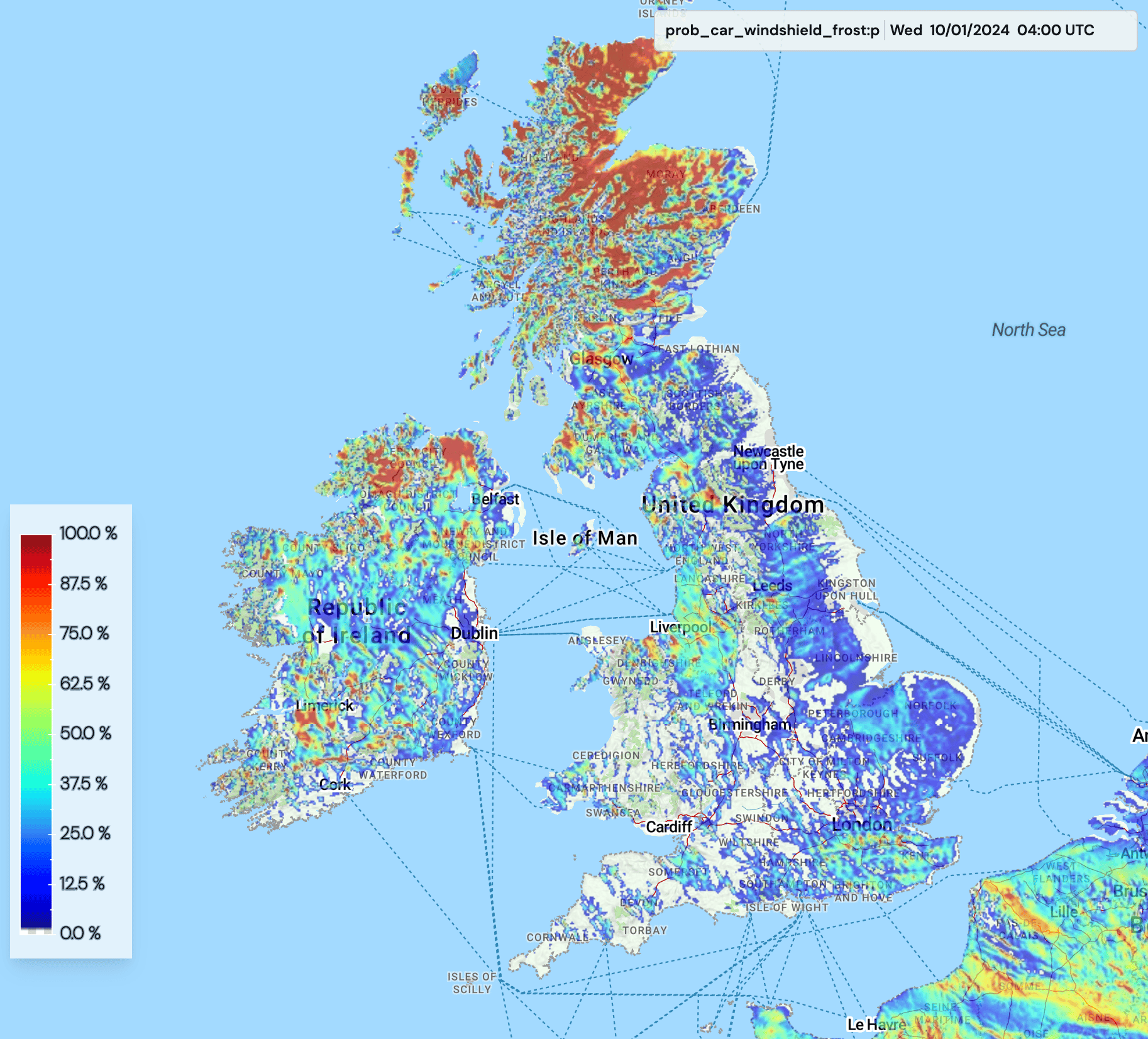The height and width of the screenshot is (1039, 1148).
Task: Click the 100.0 % legend label
Action: click(x=88, y=533)
